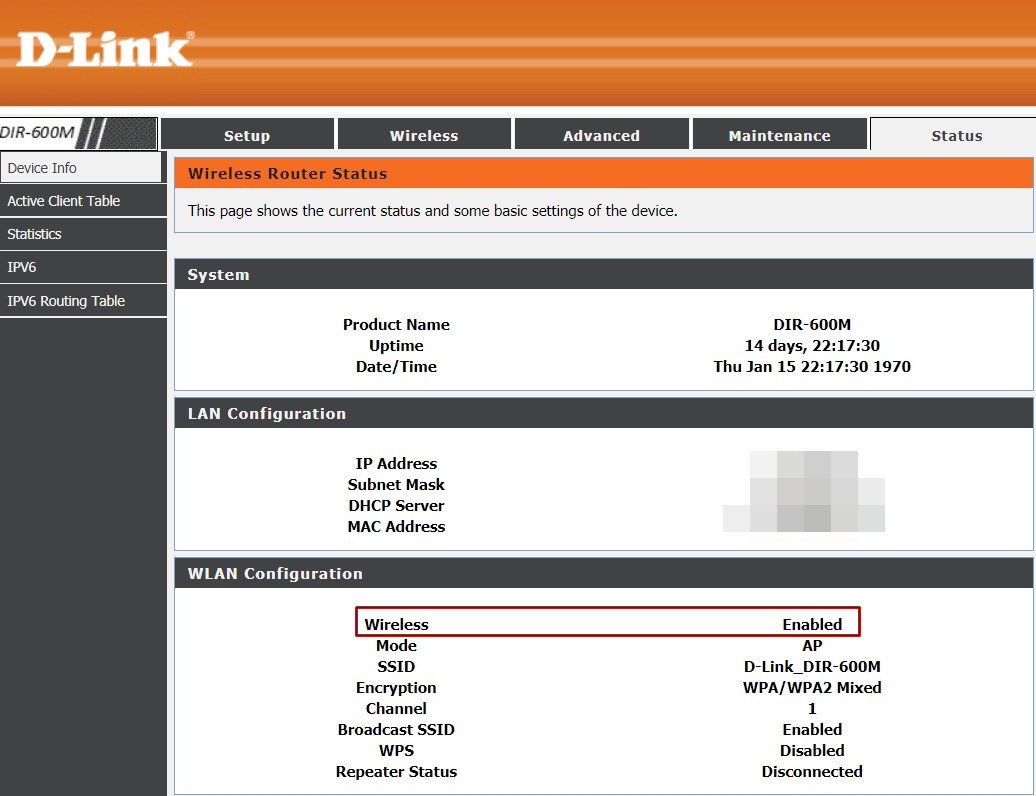Click the Date/Time label
1036x796 pixels.
pyautogui.click(x=396, y=367)
